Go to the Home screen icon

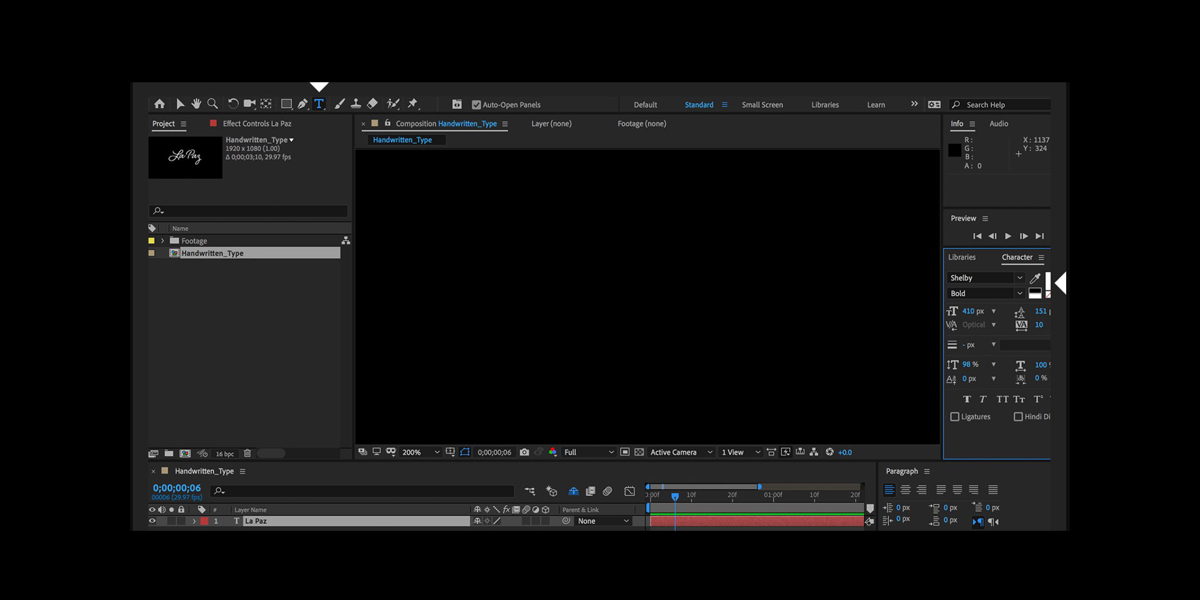[159, 104]
